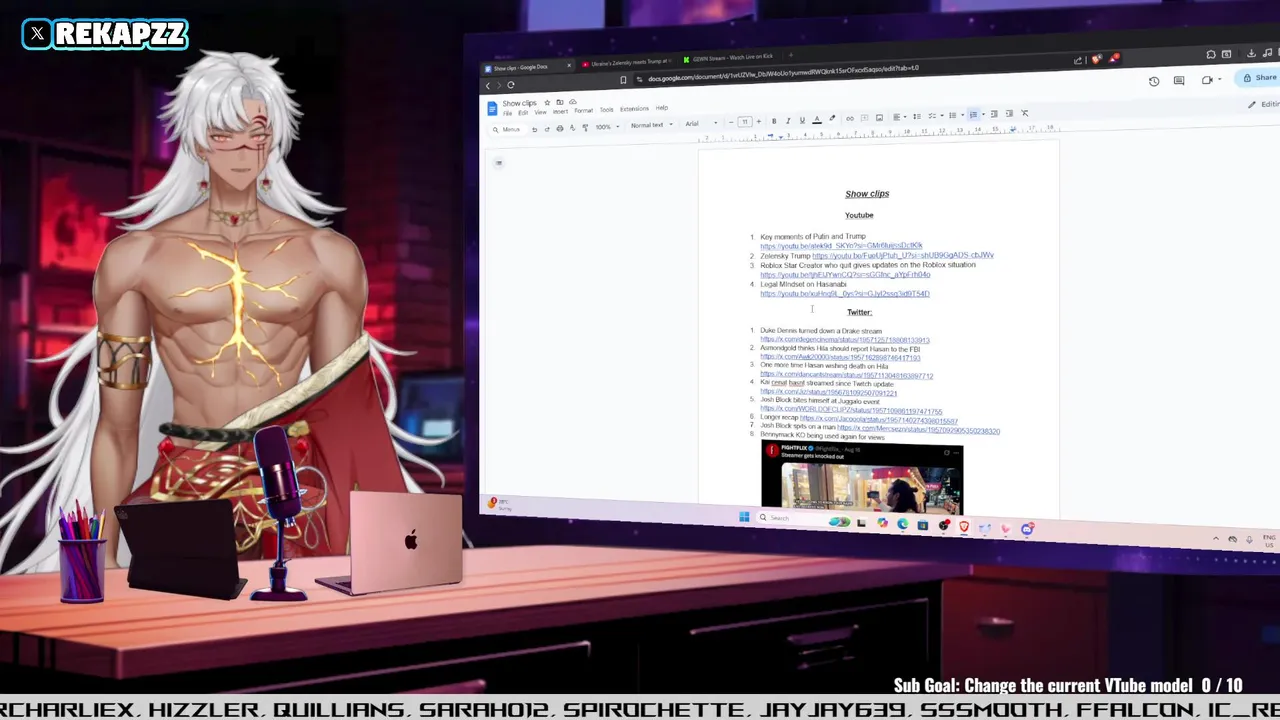The height and width of the screenshot is (720, 1280).
Task: Toggle bold formatting
Action: click(774, 121)
